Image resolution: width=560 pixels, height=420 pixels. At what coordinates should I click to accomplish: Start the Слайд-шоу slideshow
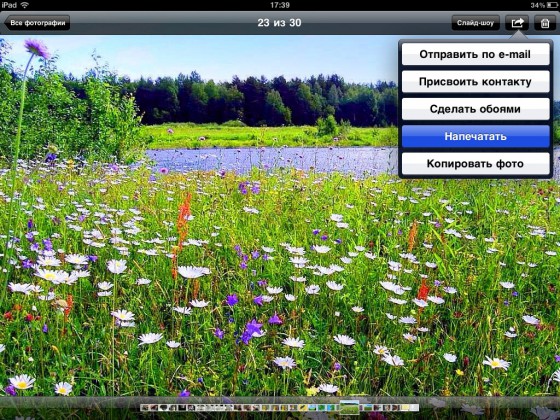coord(475,23)
